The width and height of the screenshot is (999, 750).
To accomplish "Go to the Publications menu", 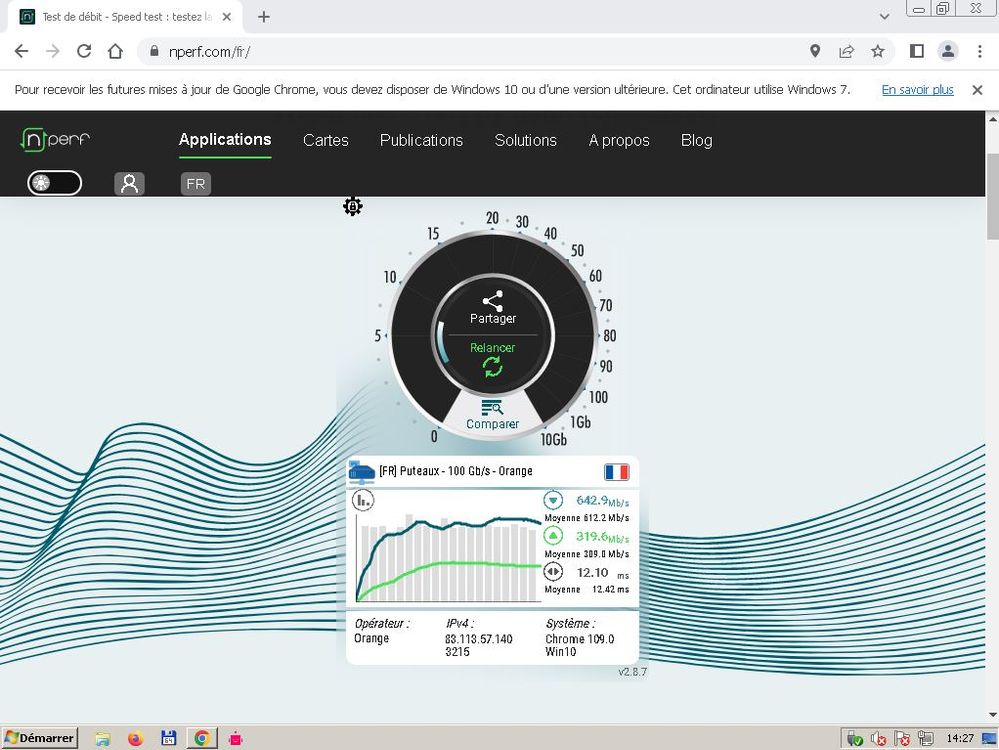I will pos(421,140).
